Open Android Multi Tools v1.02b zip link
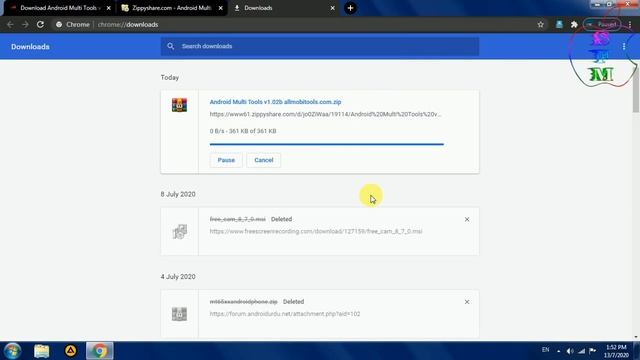640x360 pixels. coord(276,102)
